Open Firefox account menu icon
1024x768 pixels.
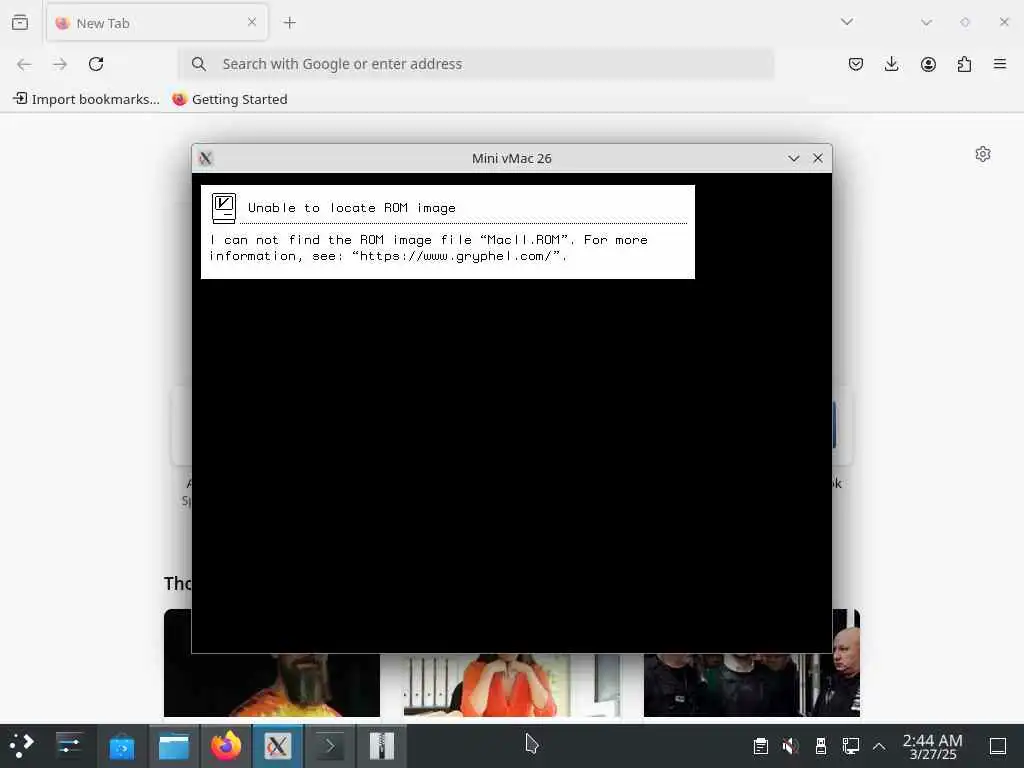point(928,64)
